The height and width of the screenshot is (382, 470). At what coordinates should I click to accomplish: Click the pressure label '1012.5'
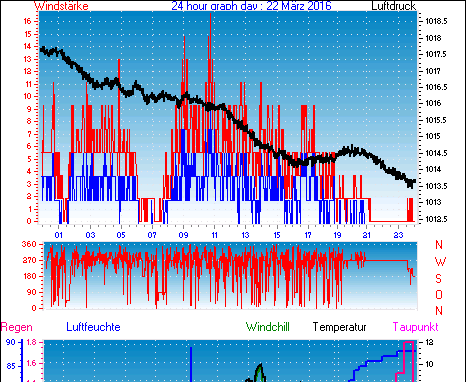click(x=436, y=219)
